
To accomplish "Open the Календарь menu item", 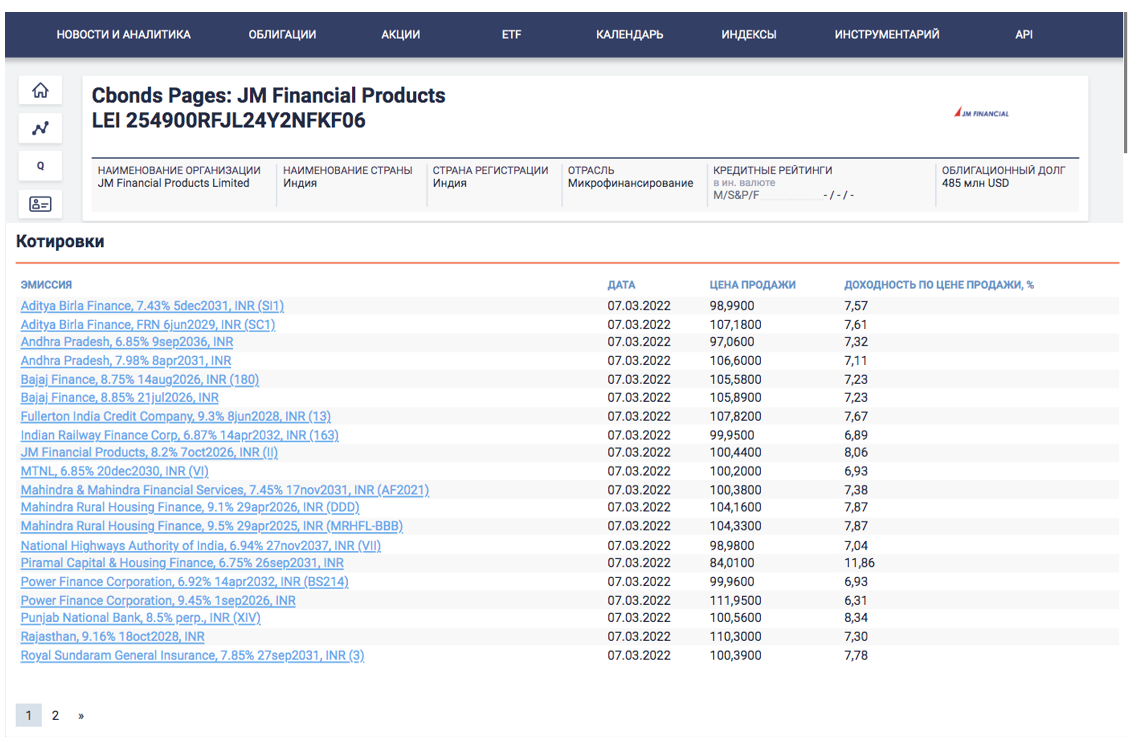I will click(x=629, y=35).
